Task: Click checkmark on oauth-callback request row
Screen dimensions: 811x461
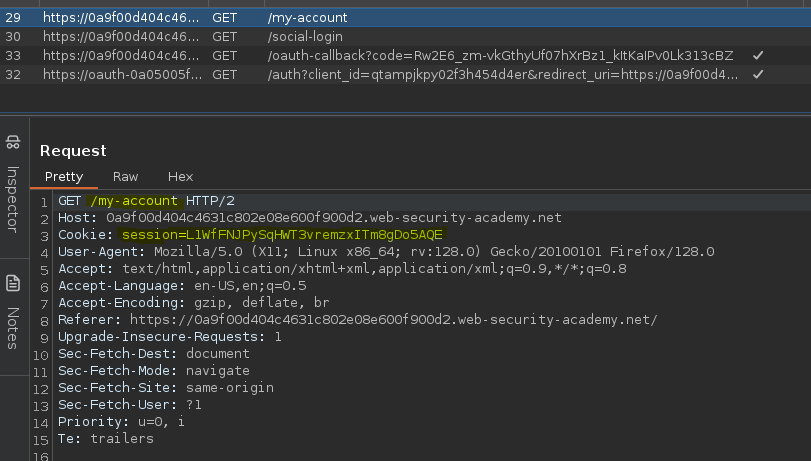Action: coord(758,55)
